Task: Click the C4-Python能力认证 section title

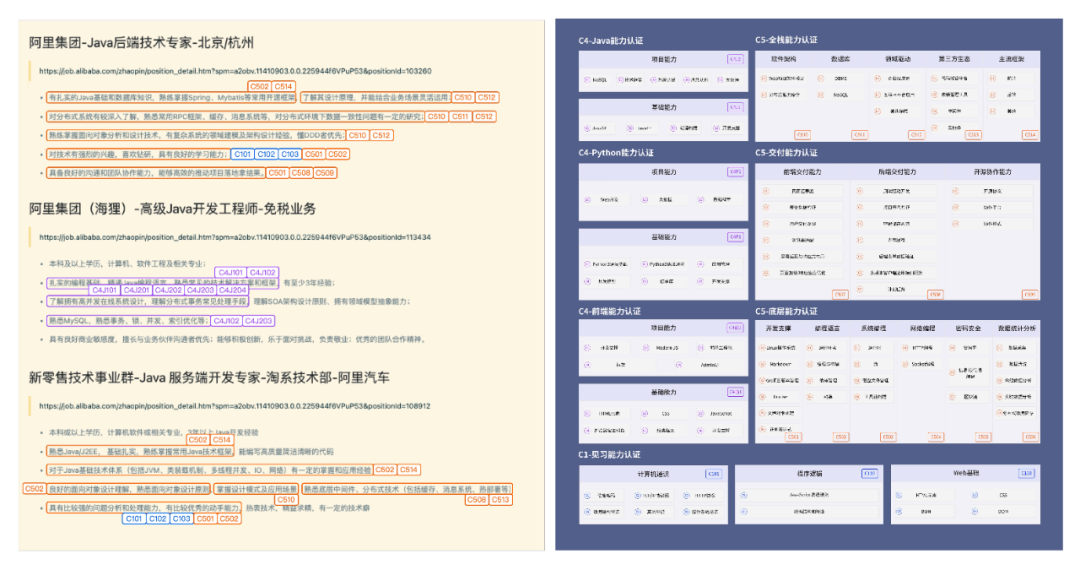Action: (616, 153)
